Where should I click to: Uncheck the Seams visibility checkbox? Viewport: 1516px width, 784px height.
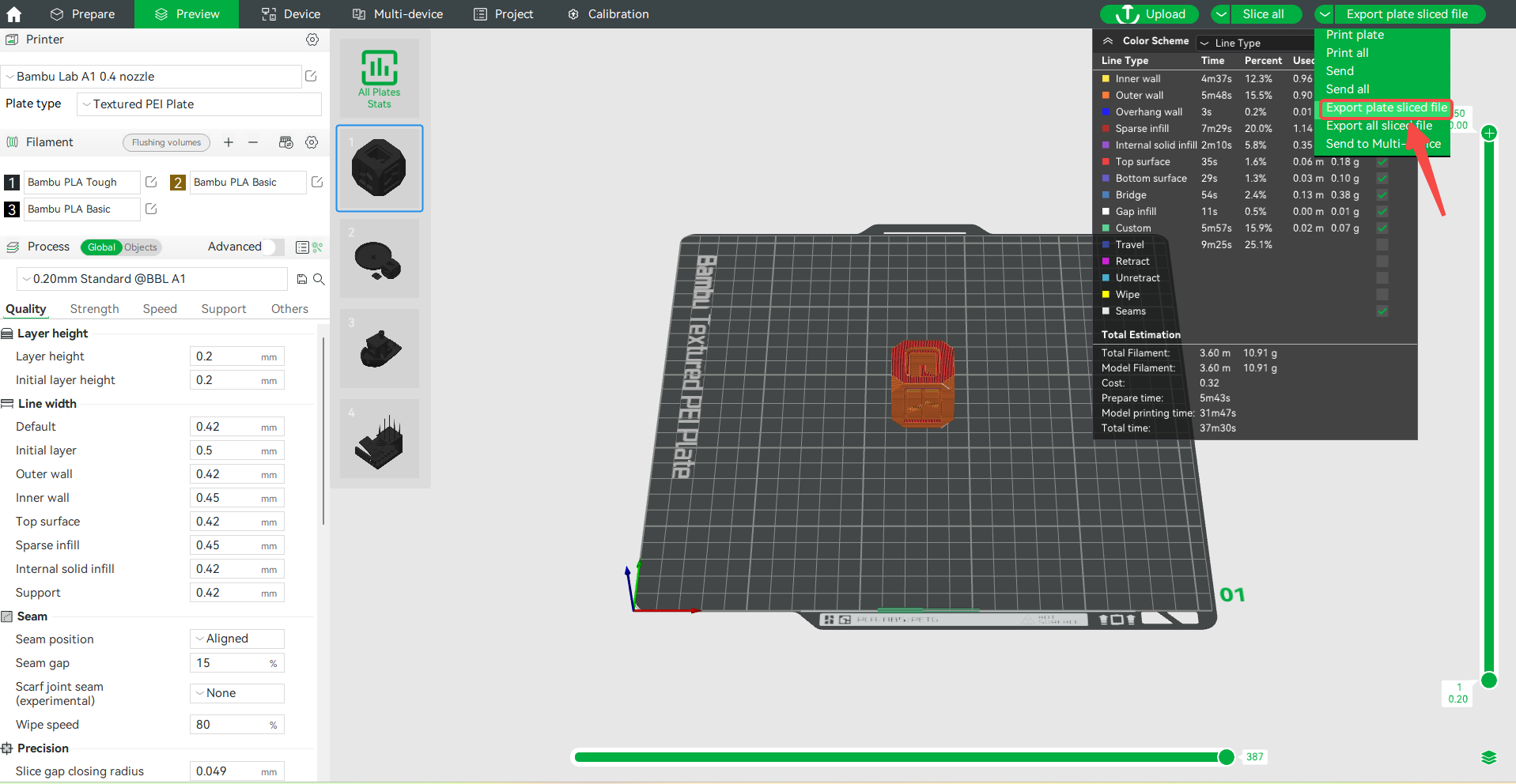coord(1382,311)
